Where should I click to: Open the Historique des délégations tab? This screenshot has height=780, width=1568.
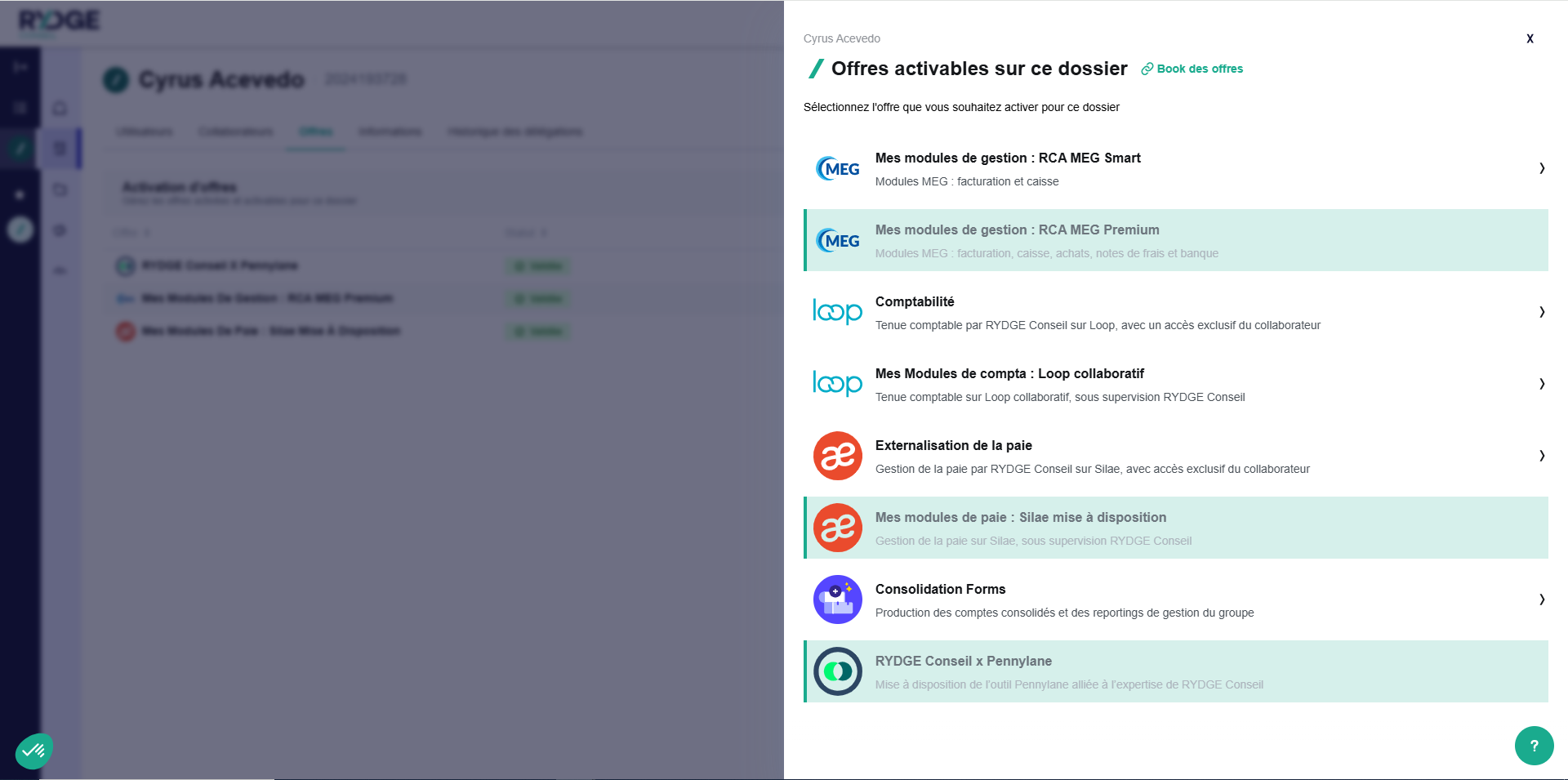[x=515, y=131]
